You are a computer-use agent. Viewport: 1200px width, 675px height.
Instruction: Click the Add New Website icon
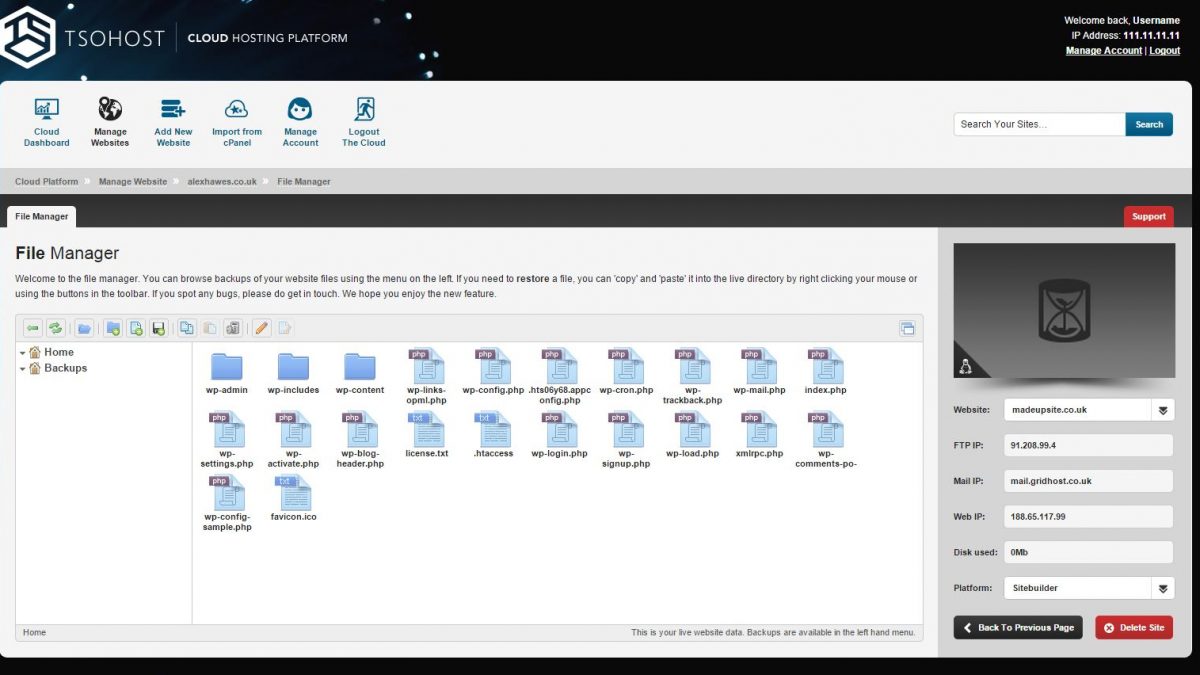pyautogui.click(x=173, y=109)
